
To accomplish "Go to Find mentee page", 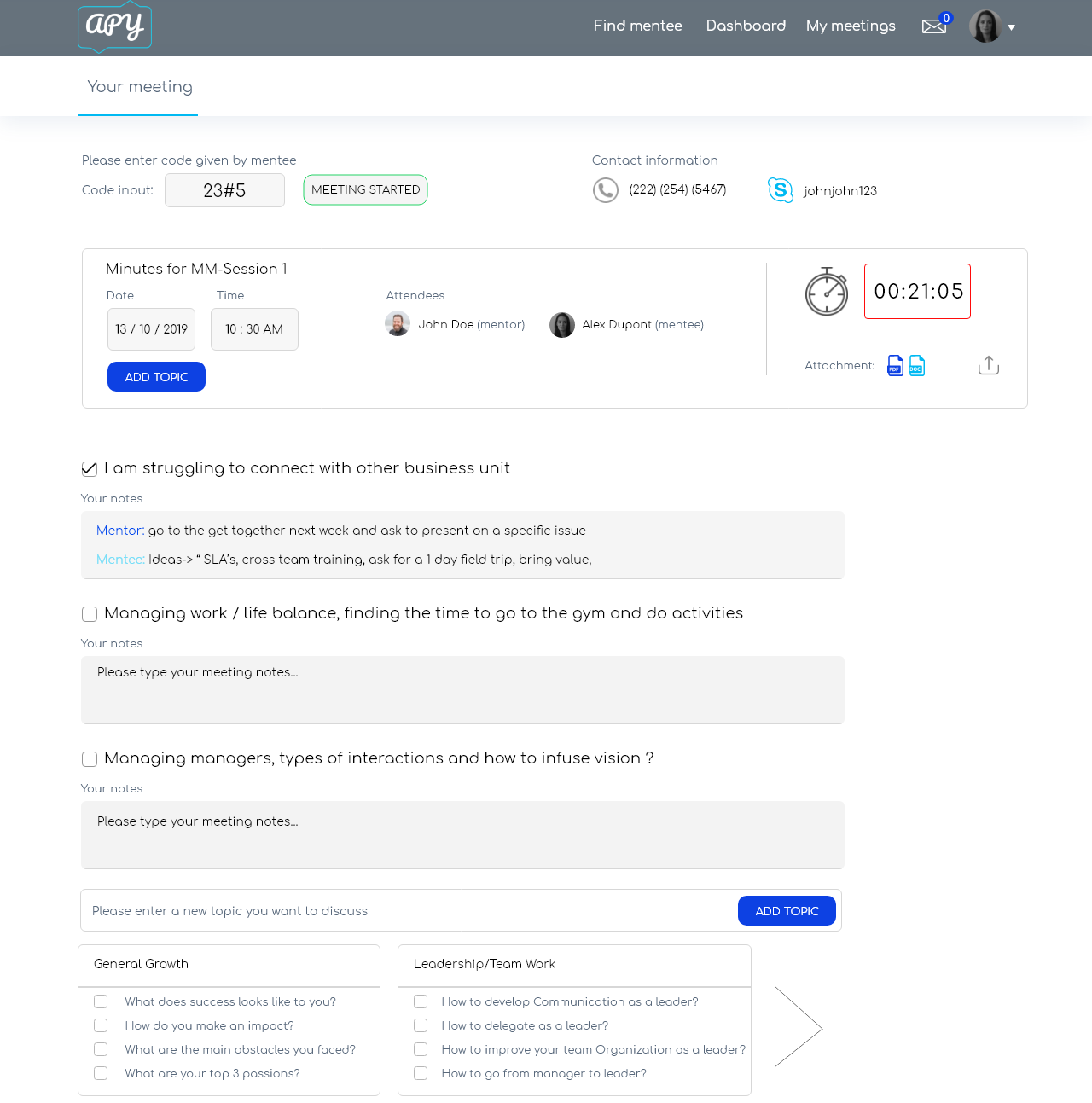I will [x=637, y=26].
